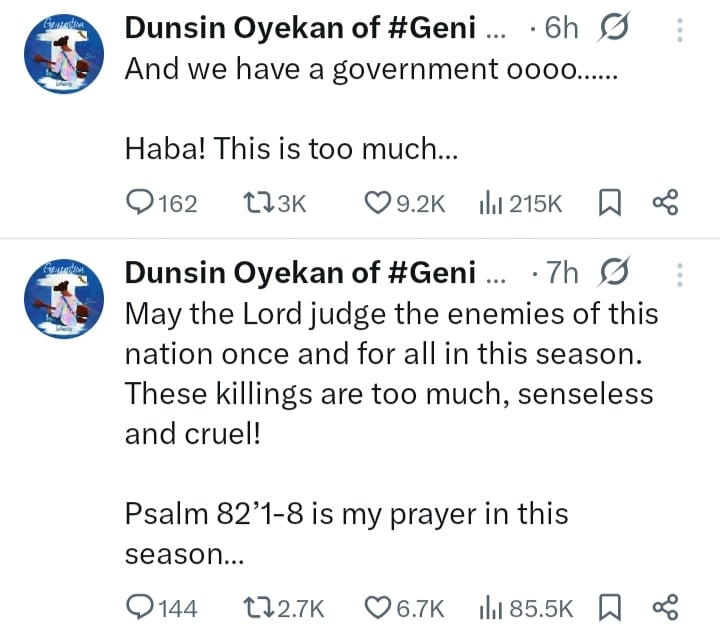This screenshot has height=633, width=720.
Task: Retweet the tweet with 2.7K reposts
Action: click(258, 607)
